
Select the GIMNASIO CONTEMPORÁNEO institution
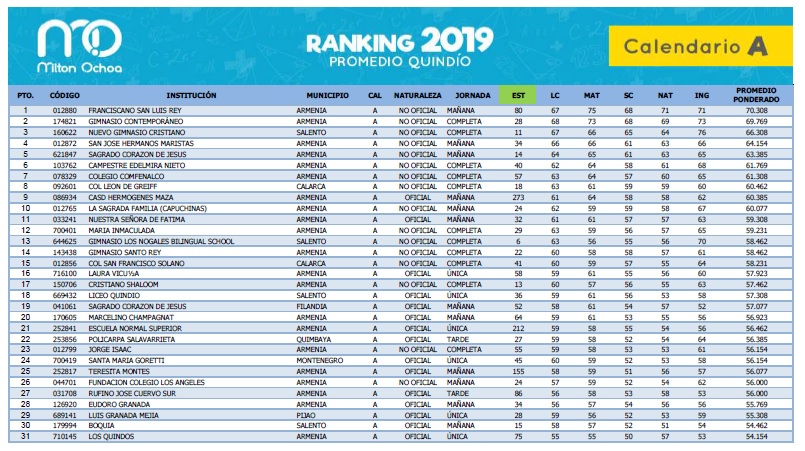[x=137, y=121]
